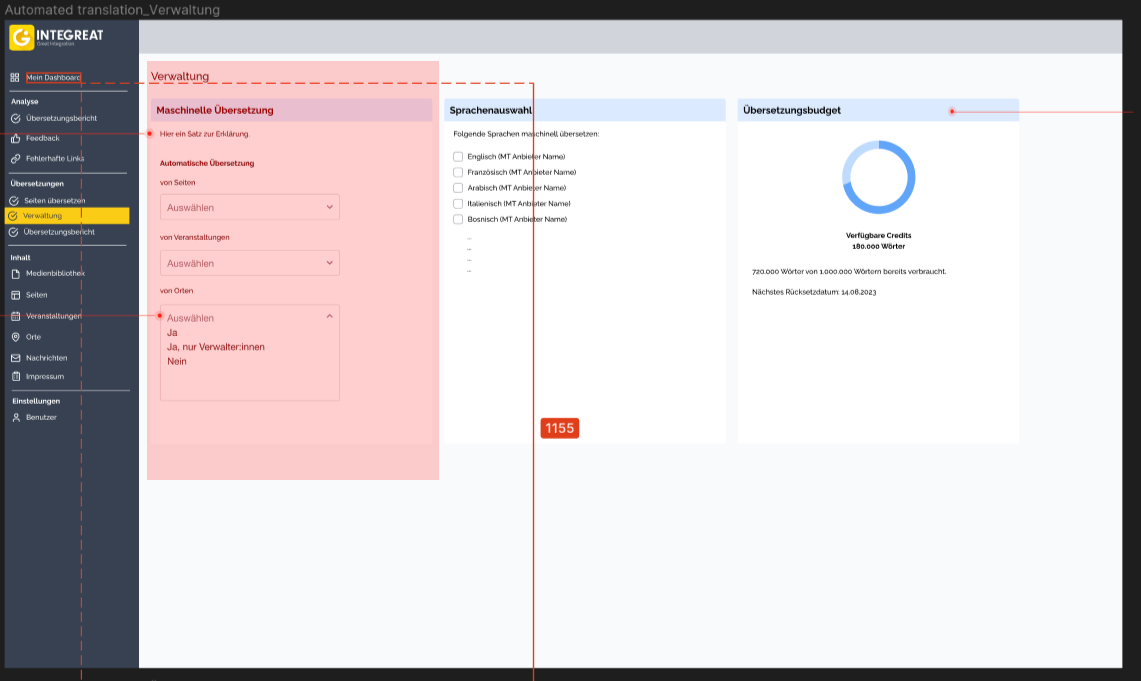This screenshot has width=1141, height=681.
Task: Choose Nein in von Orten list
Action: [177, 362]
